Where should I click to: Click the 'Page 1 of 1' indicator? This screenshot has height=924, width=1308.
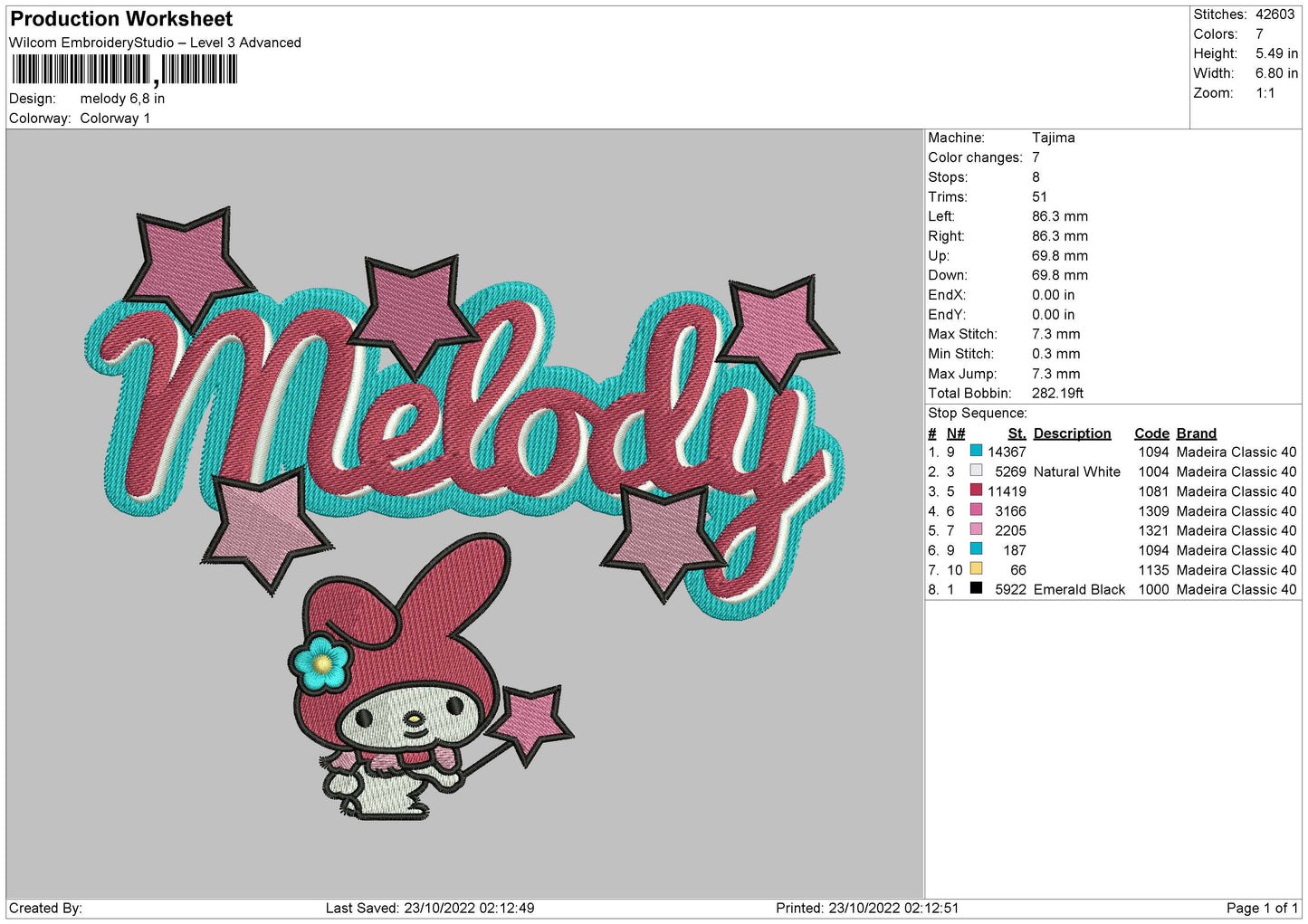1262,908
